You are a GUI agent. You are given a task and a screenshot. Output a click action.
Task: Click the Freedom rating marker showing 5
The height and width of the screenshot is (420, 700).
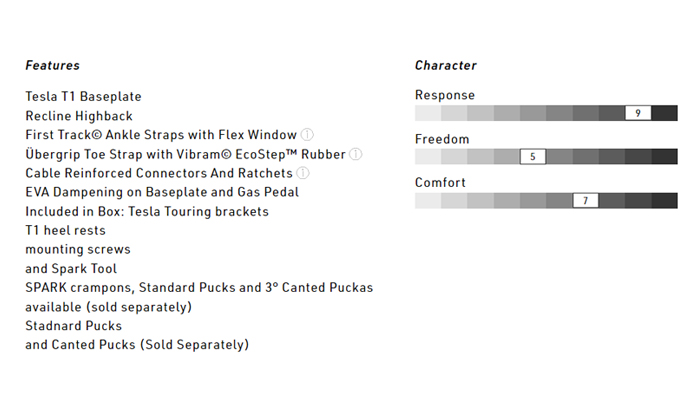[533, 157]
